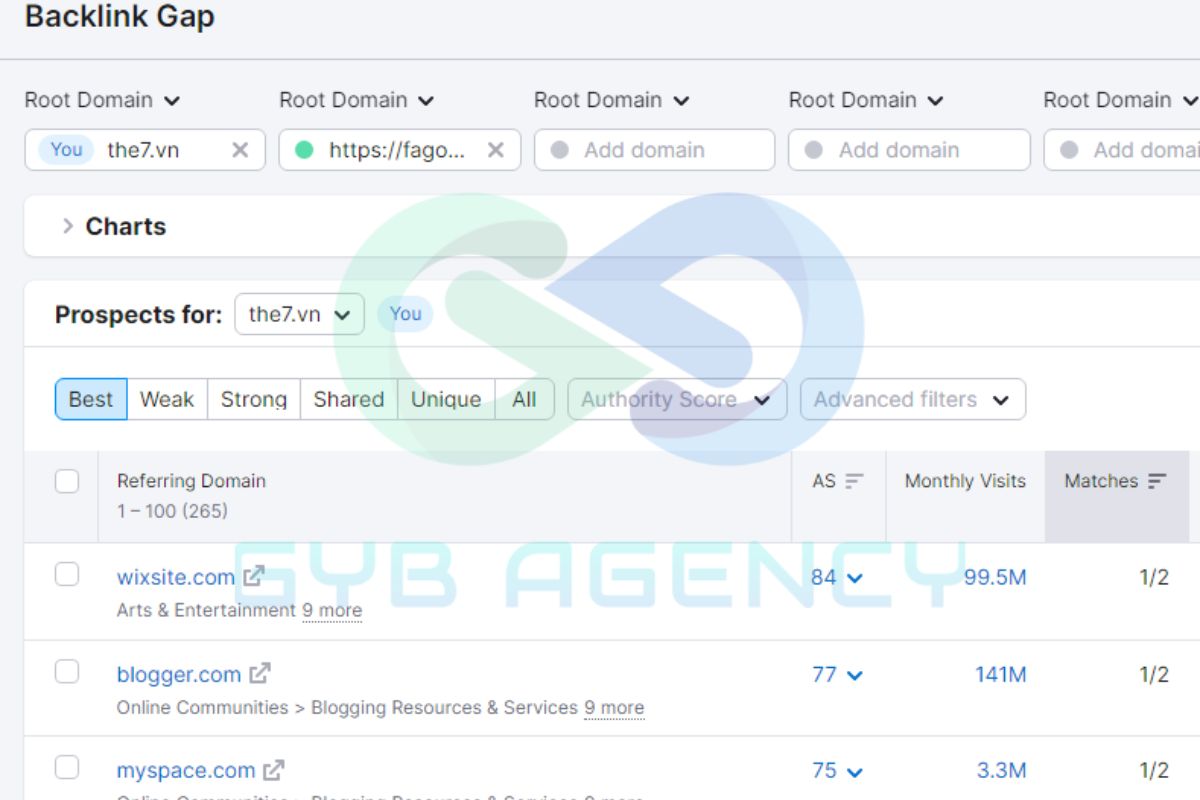Select the All prospects tab
Viewport: 1200px width, 800px height.
[x=525, y=399]
